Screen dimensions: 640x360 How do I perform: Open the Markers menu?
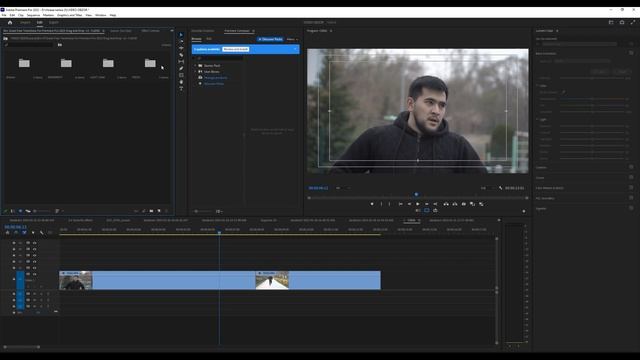48,15
